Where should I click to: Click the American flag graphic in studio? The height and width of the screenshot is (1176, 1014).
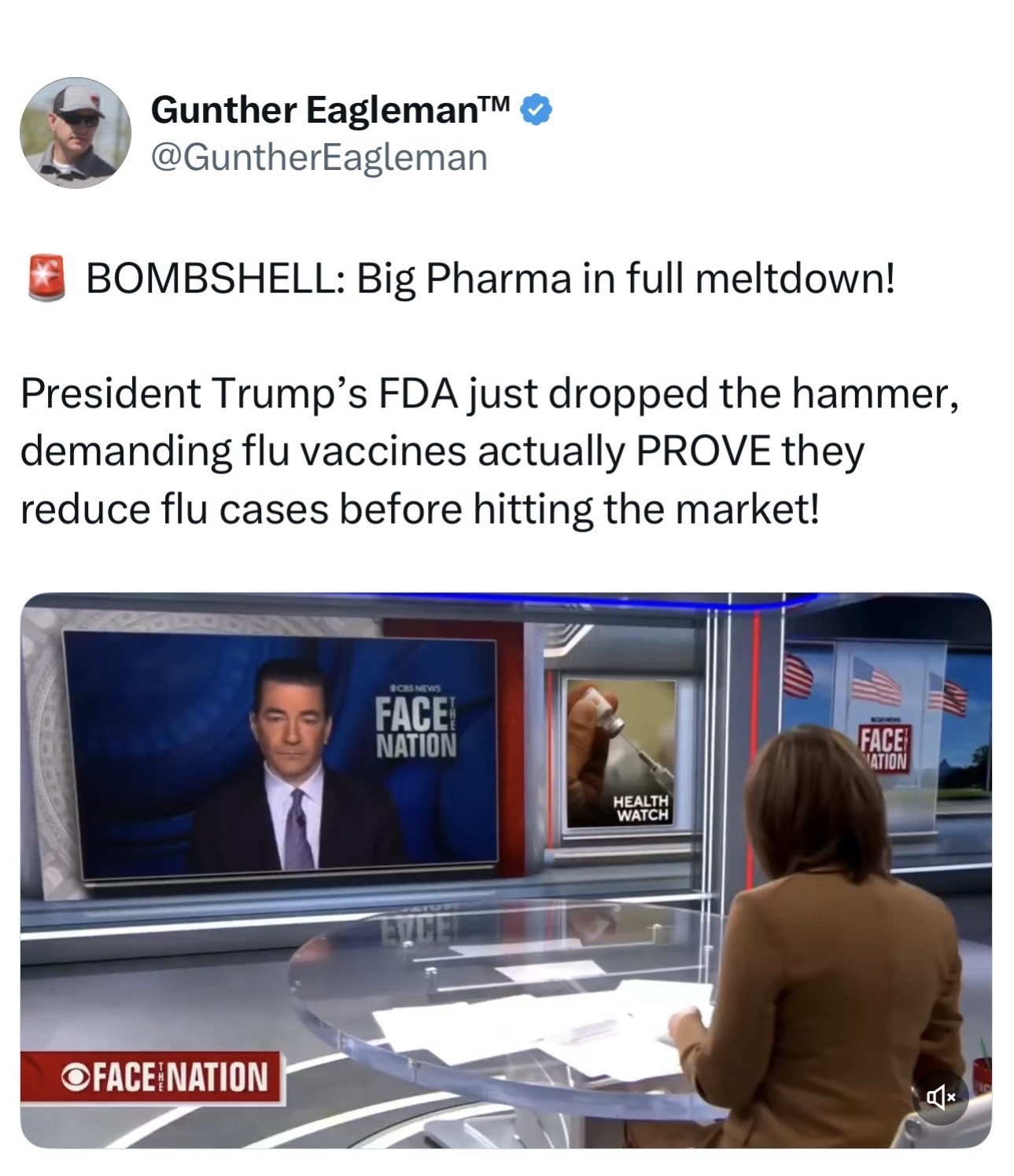coord(876,680)
